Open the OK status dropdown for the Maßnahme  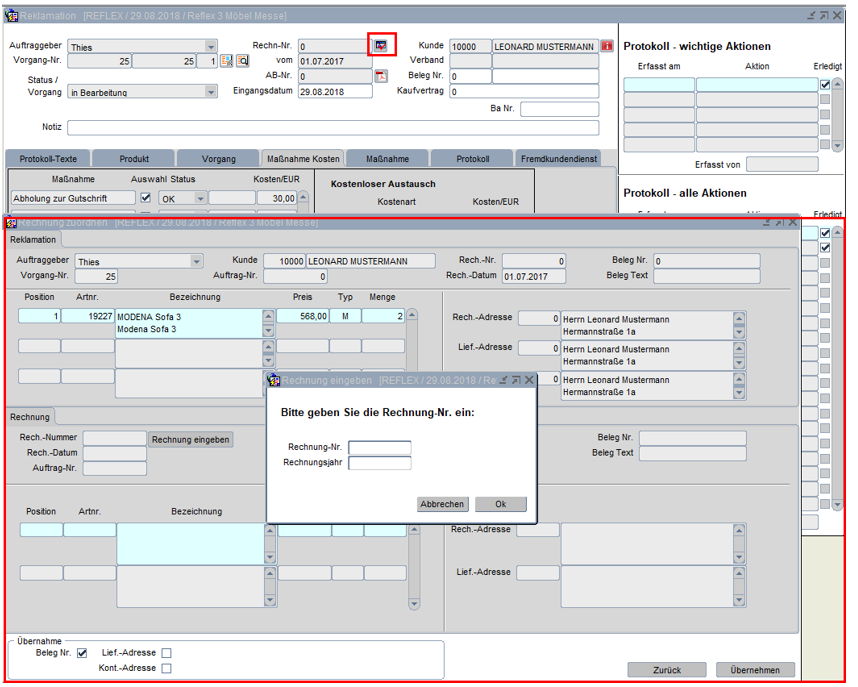coord(200,198)
